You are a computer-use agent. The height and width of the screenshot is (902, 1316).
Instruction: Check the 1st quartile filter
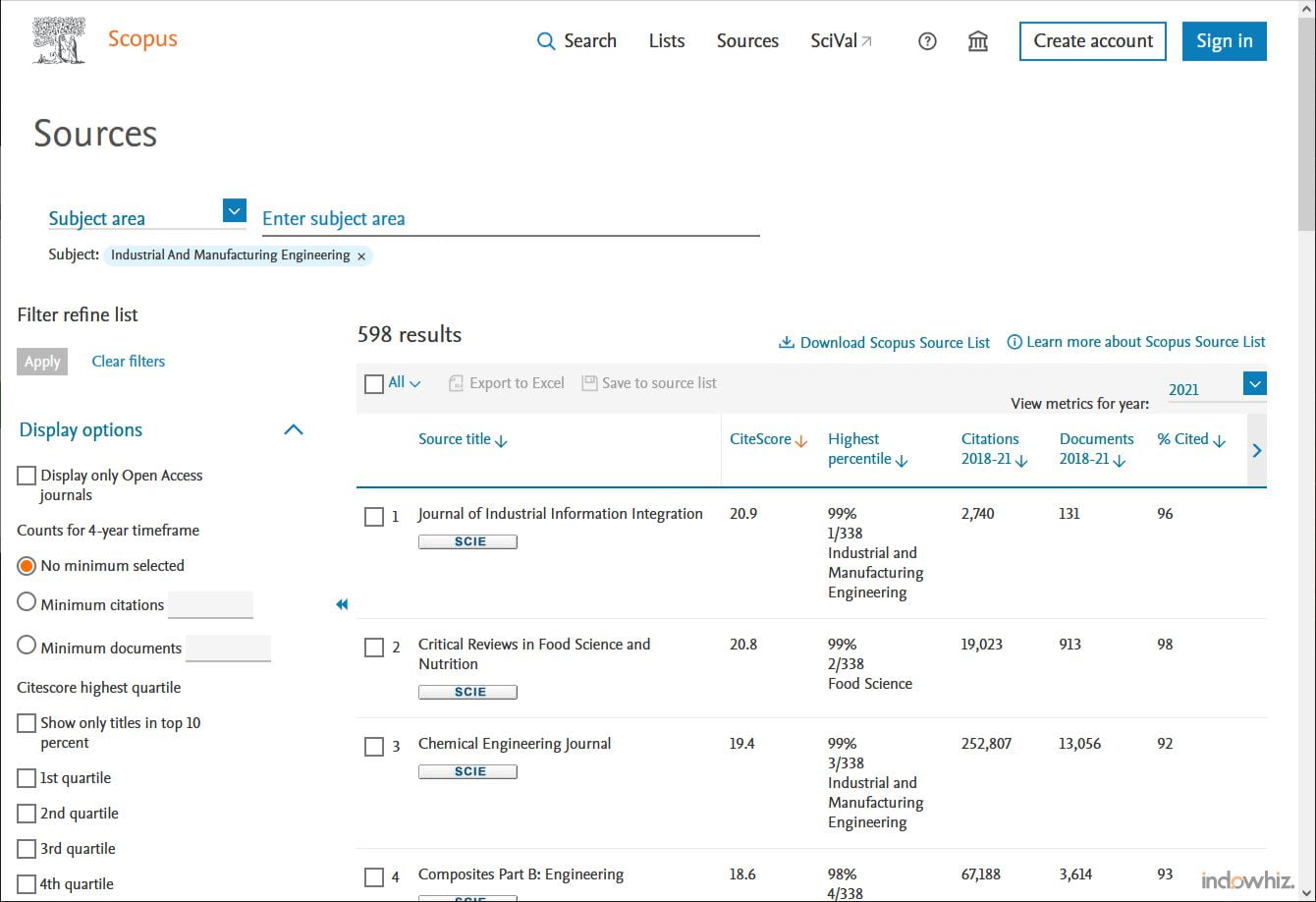pyautogui.click(x=27, y=778)
